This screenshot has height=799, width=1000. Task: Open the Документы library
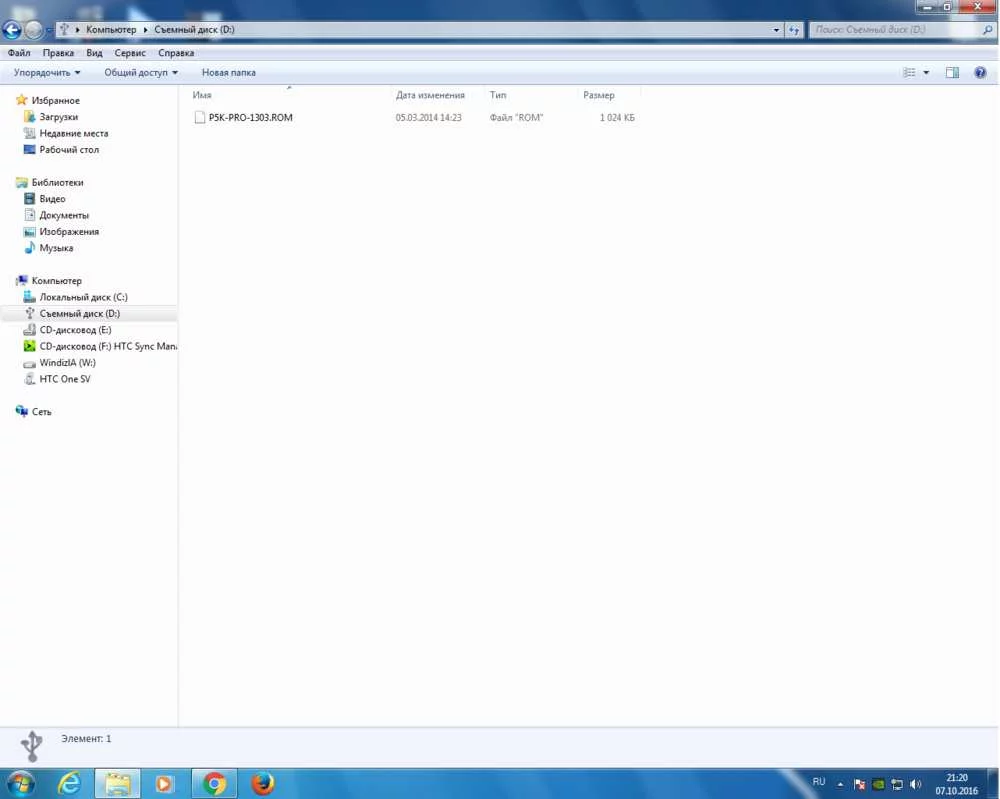pos(64,216)
